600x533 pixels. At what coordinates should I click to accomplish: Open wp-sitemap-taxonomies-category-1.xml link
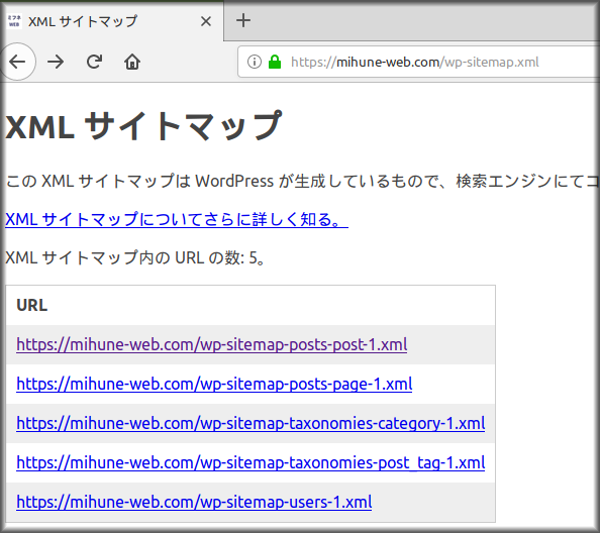pyautogui.click(x=251, y=423)
